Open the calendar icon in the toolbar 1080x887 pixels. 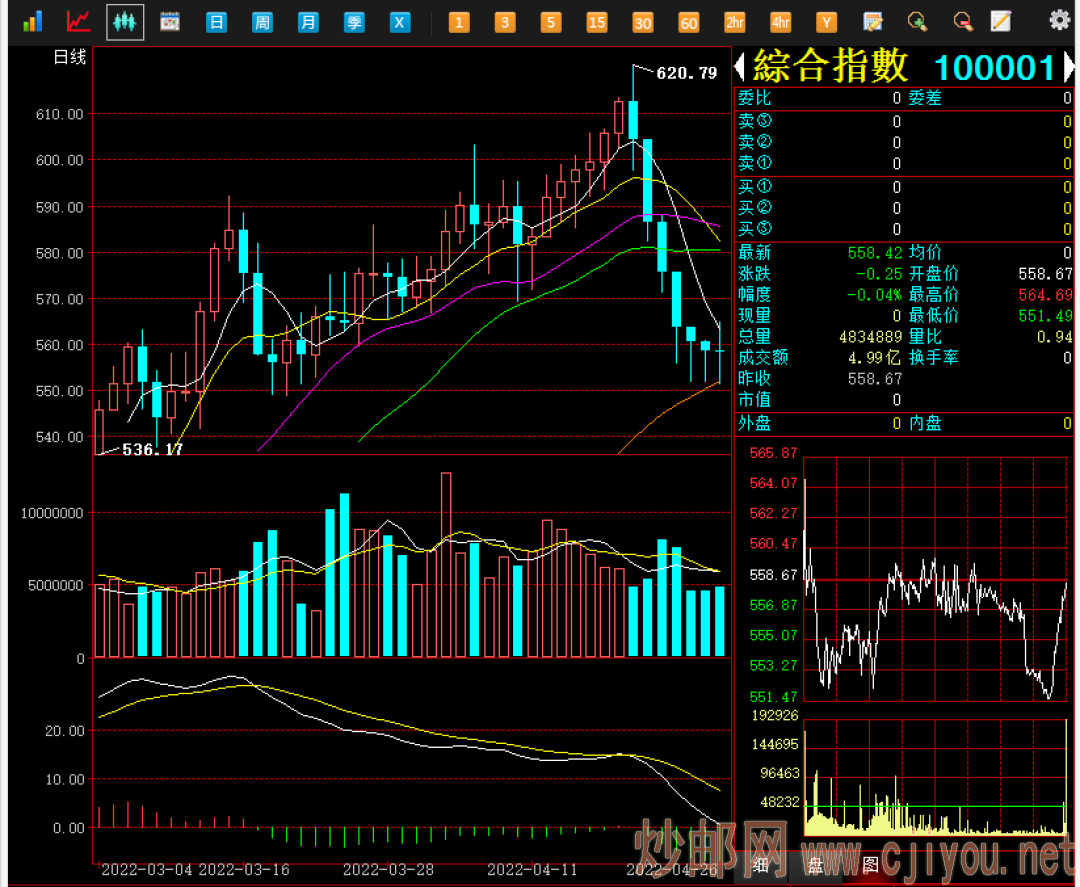coord(170,21)
